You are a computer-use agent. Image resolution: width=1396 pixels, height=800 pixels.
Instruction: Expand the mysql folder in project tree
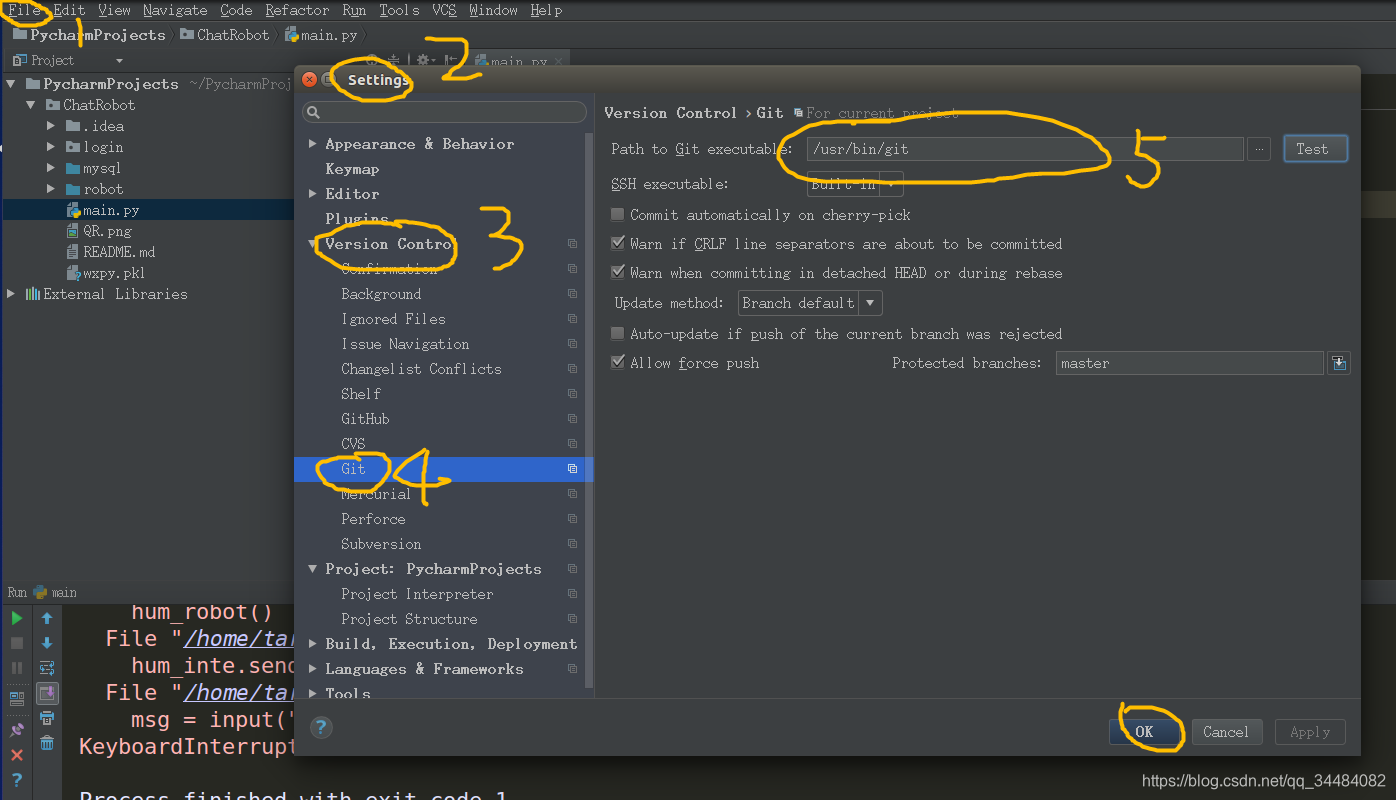point(51,168)
